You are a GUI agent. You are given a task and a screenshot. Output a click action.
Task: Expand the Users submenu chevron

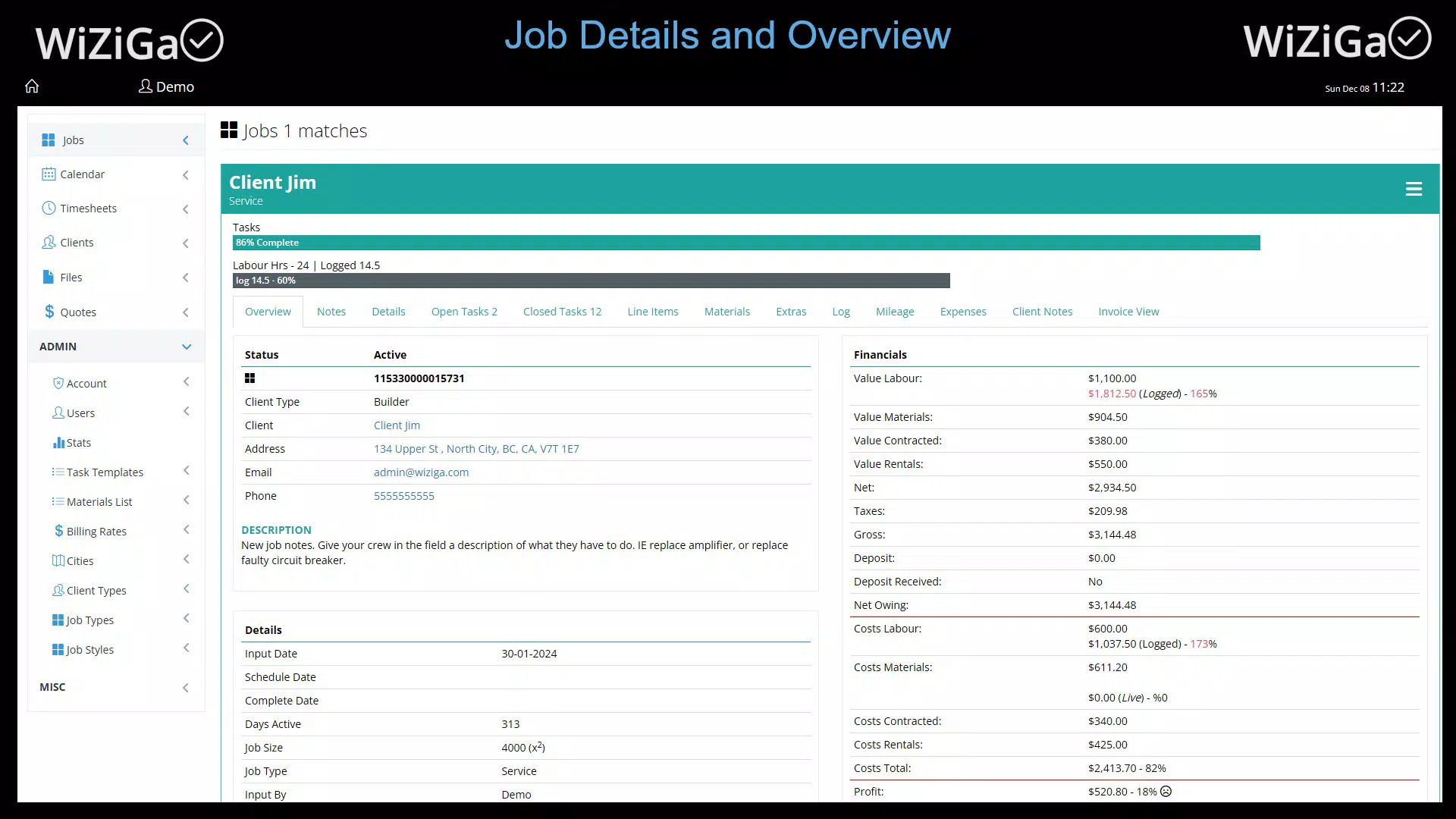pyautogui.click(x=187, y=412)
